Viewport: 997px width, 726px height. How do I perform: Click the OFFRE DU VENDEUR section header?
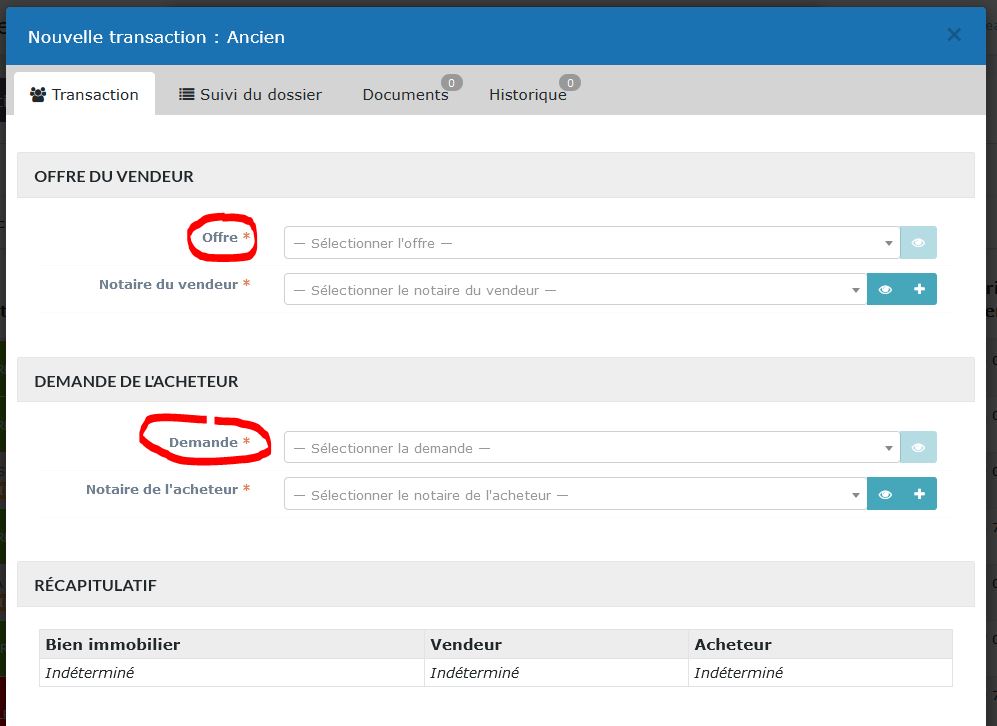pos(114,176)
